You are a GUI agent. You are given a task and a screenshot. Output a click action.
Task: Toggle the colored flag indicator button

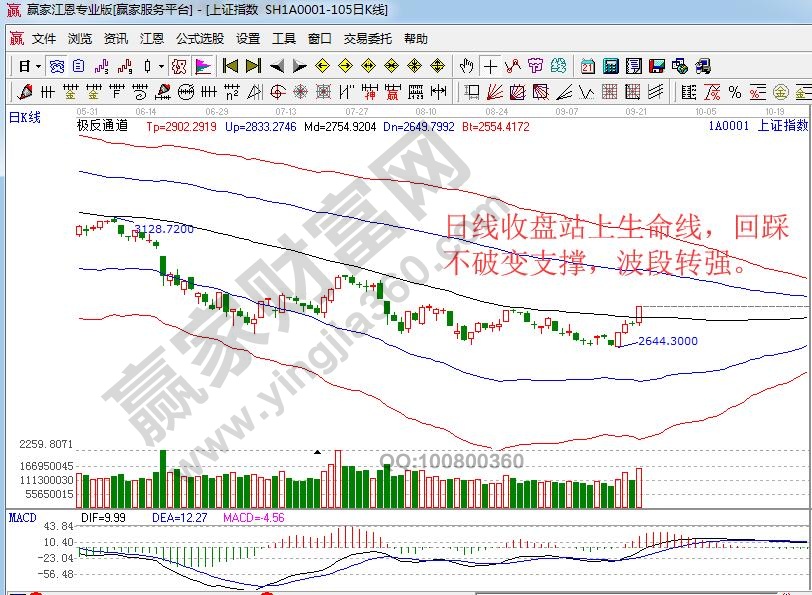pos(202,67)
